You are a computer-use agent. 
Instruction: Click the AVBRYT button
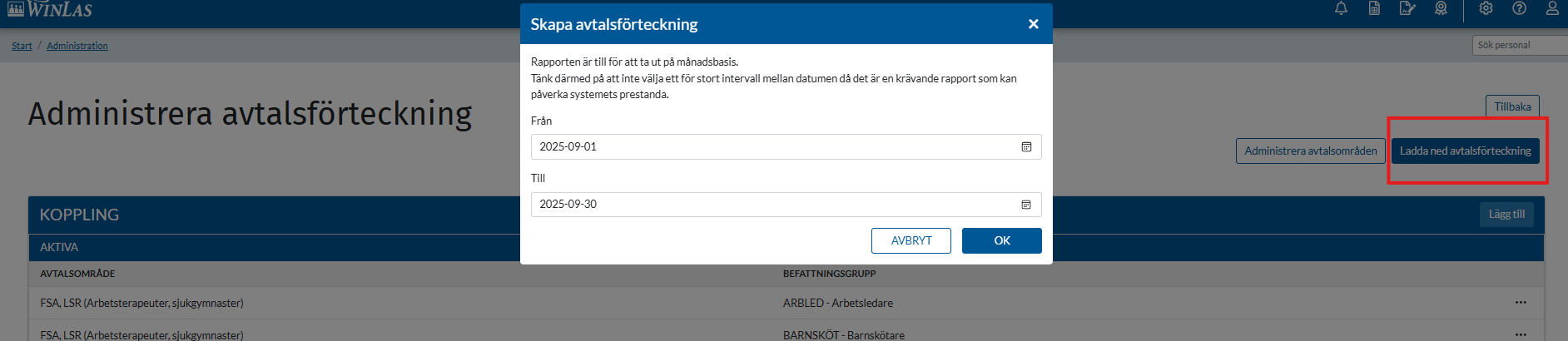911,240
